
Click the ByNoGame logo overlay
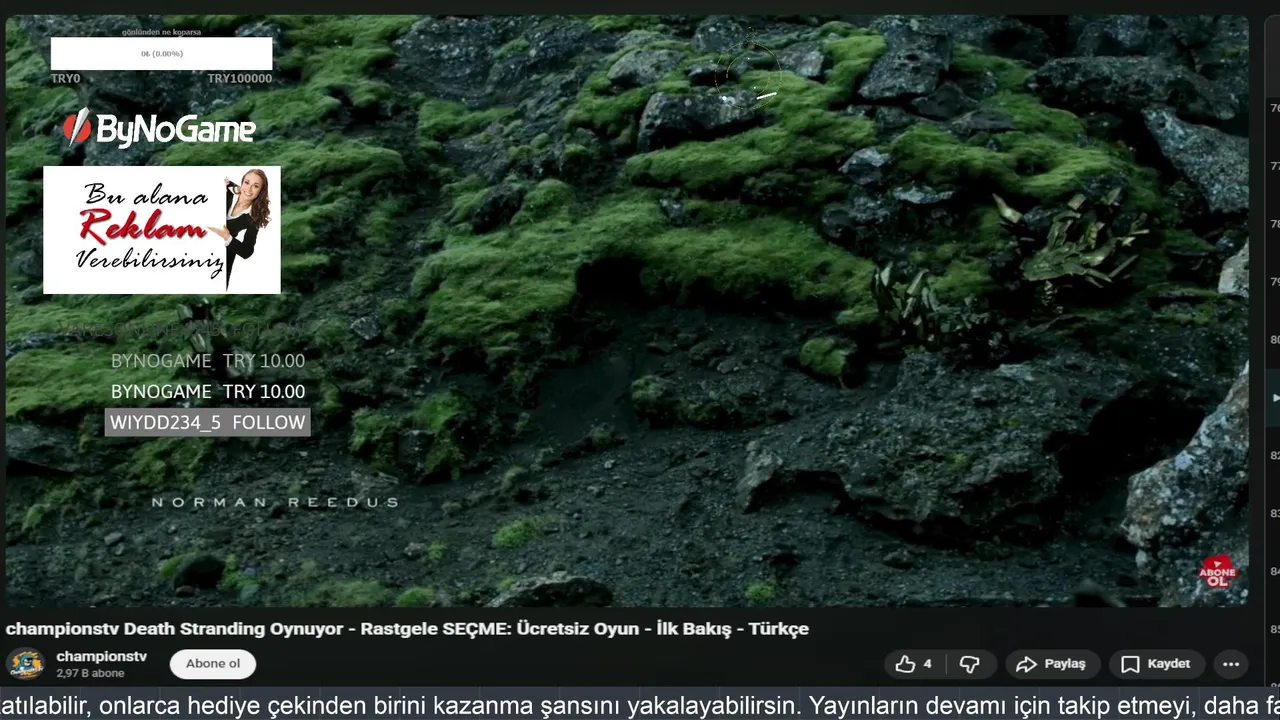click(x=159, y=129)
